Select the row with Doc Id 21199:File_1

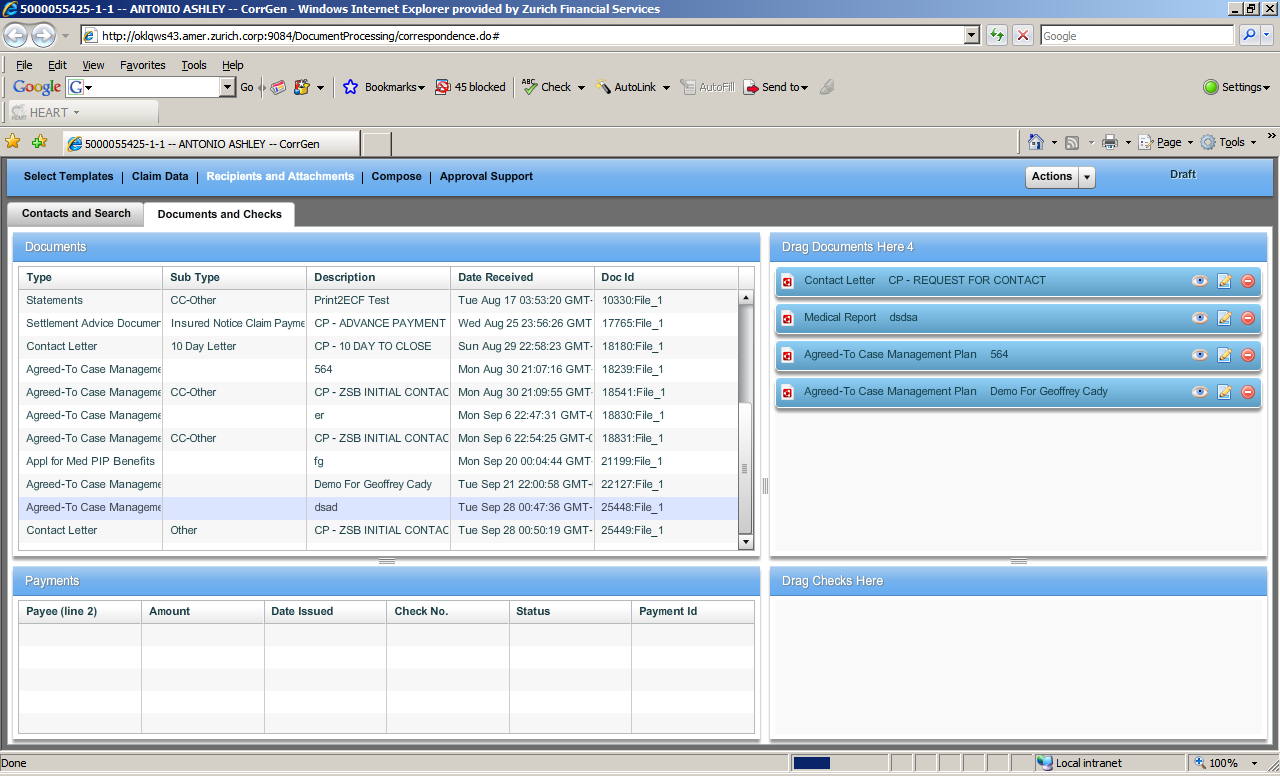pyautogui.click(x=378, y=462)
